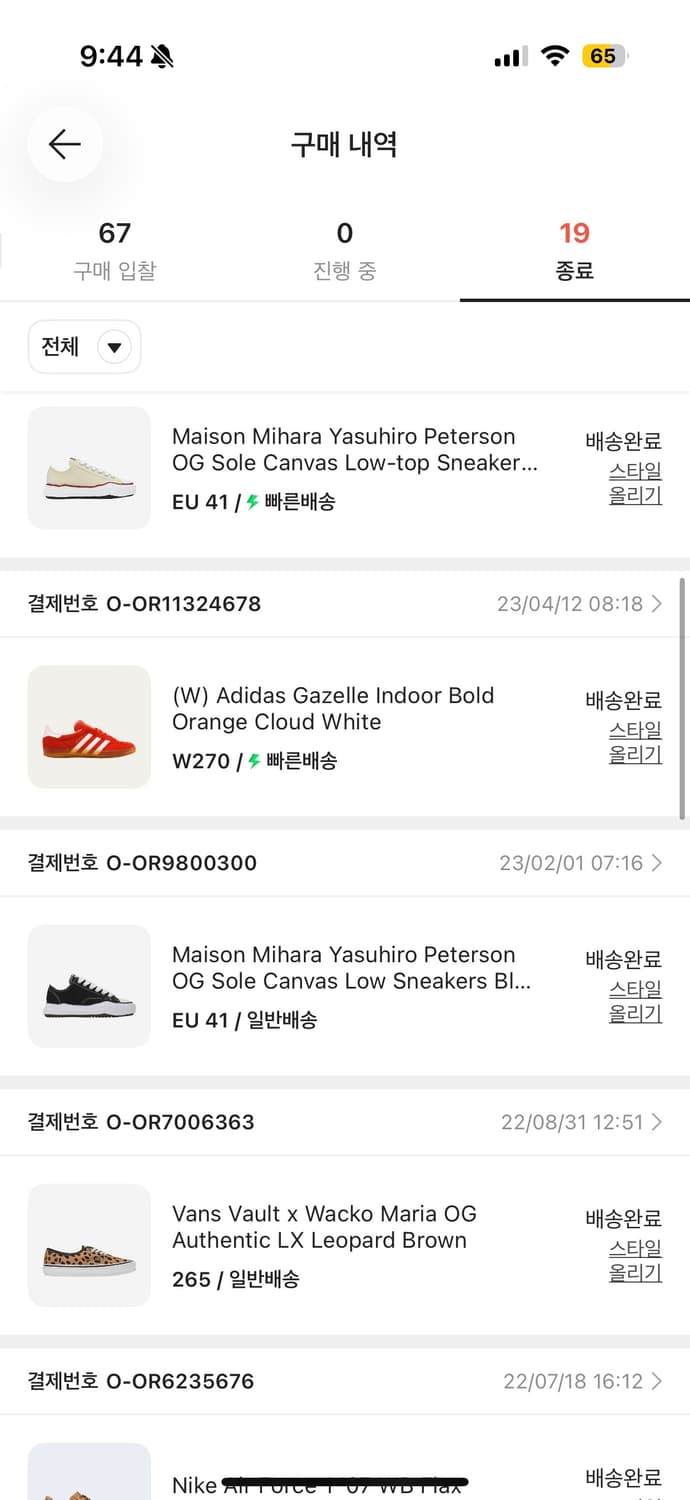Expand order details for O-OR11324678
The height and width of the screenshot is (1500, 690).
coord(655,603)
